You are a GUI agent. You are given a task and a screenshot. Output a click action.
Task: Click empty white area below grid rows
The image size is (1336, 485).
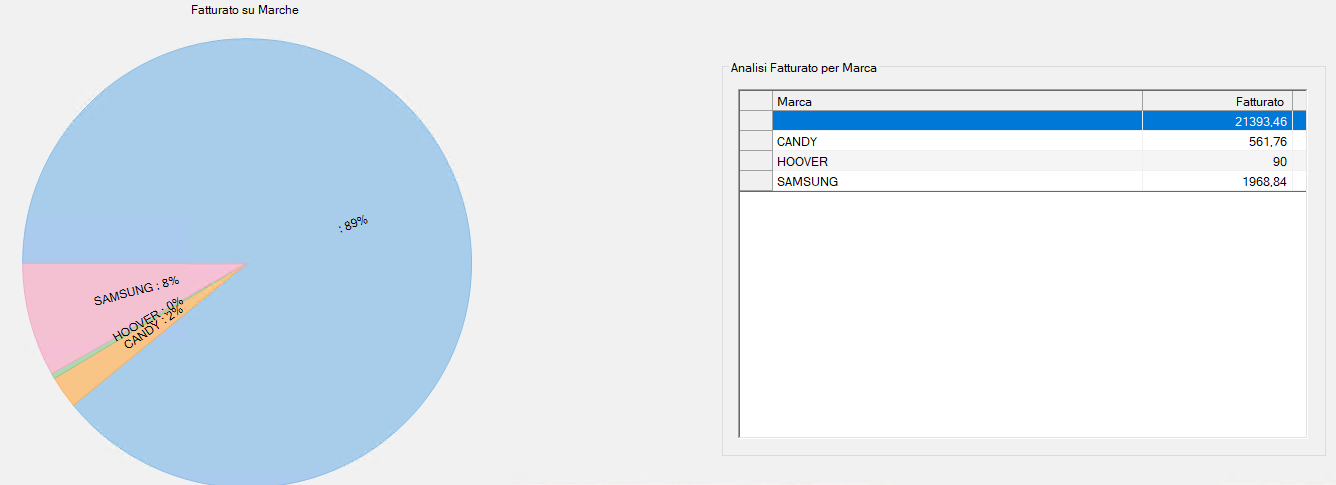coord(1020,320)
